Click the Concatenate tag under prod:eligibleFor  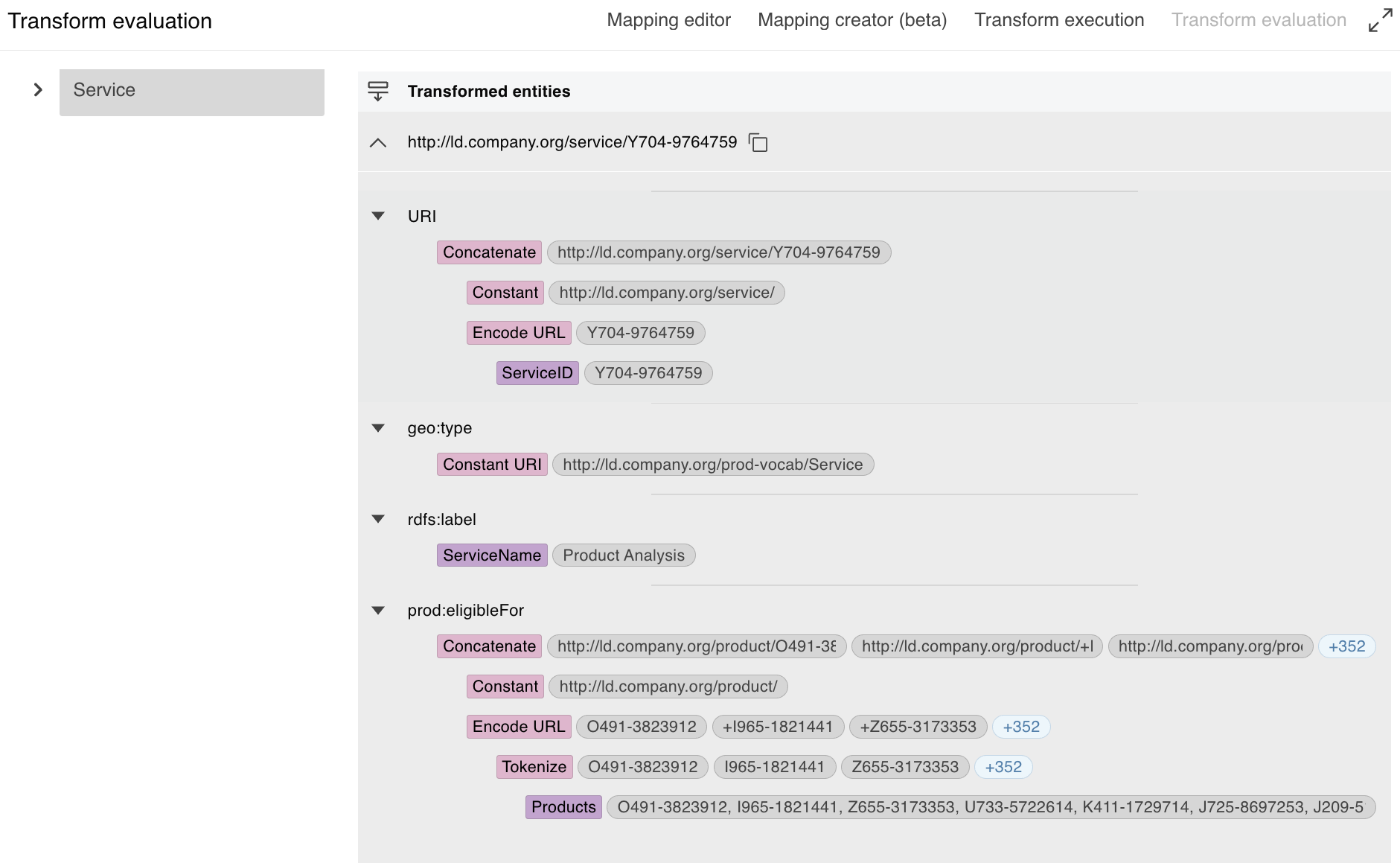(x=489, y=646)
